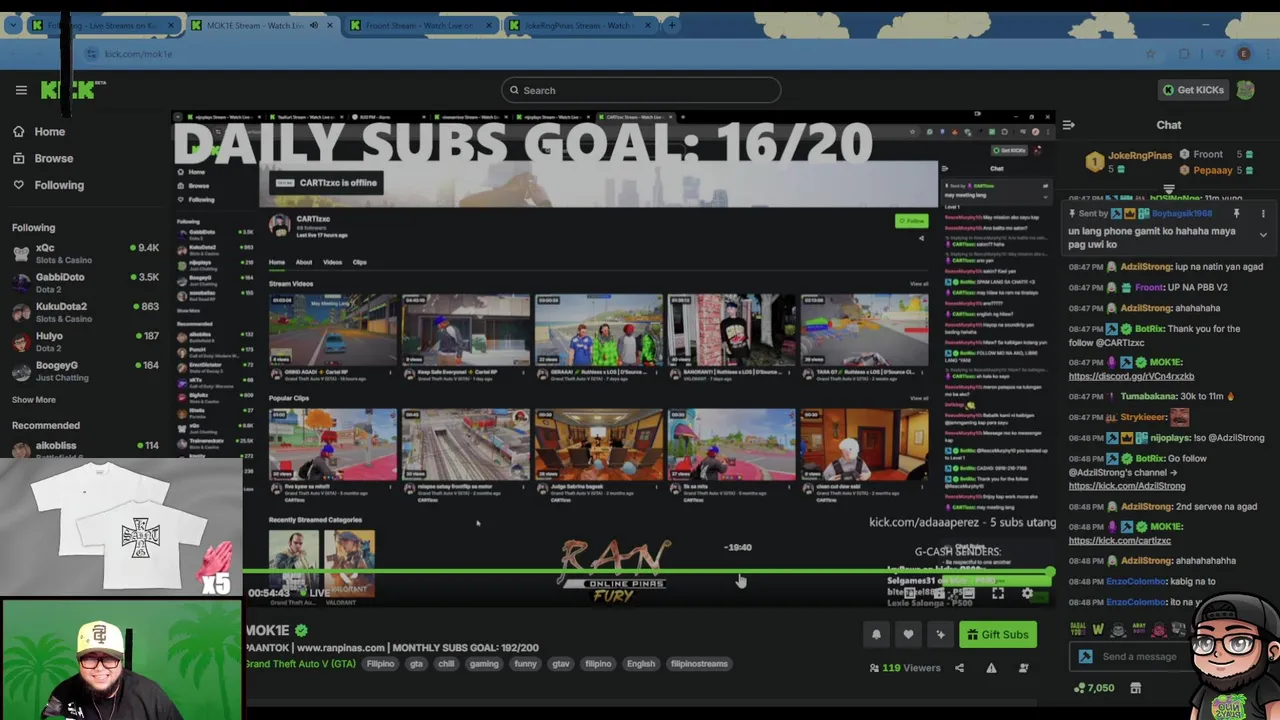1280x720 pixels.
Task: Click JokeRingPinas in chat leaderboard
Action: [1140, 156]
